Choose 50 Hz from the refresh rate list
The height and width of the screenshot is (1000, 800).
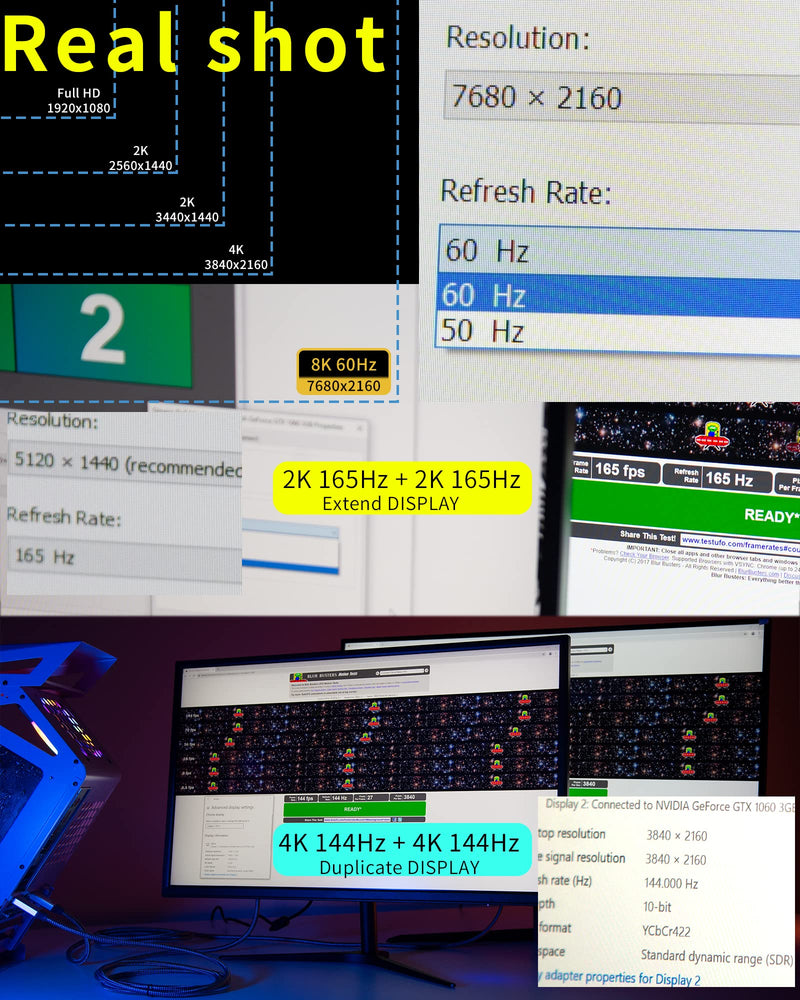pyautogui.click(x=618, y=331)
